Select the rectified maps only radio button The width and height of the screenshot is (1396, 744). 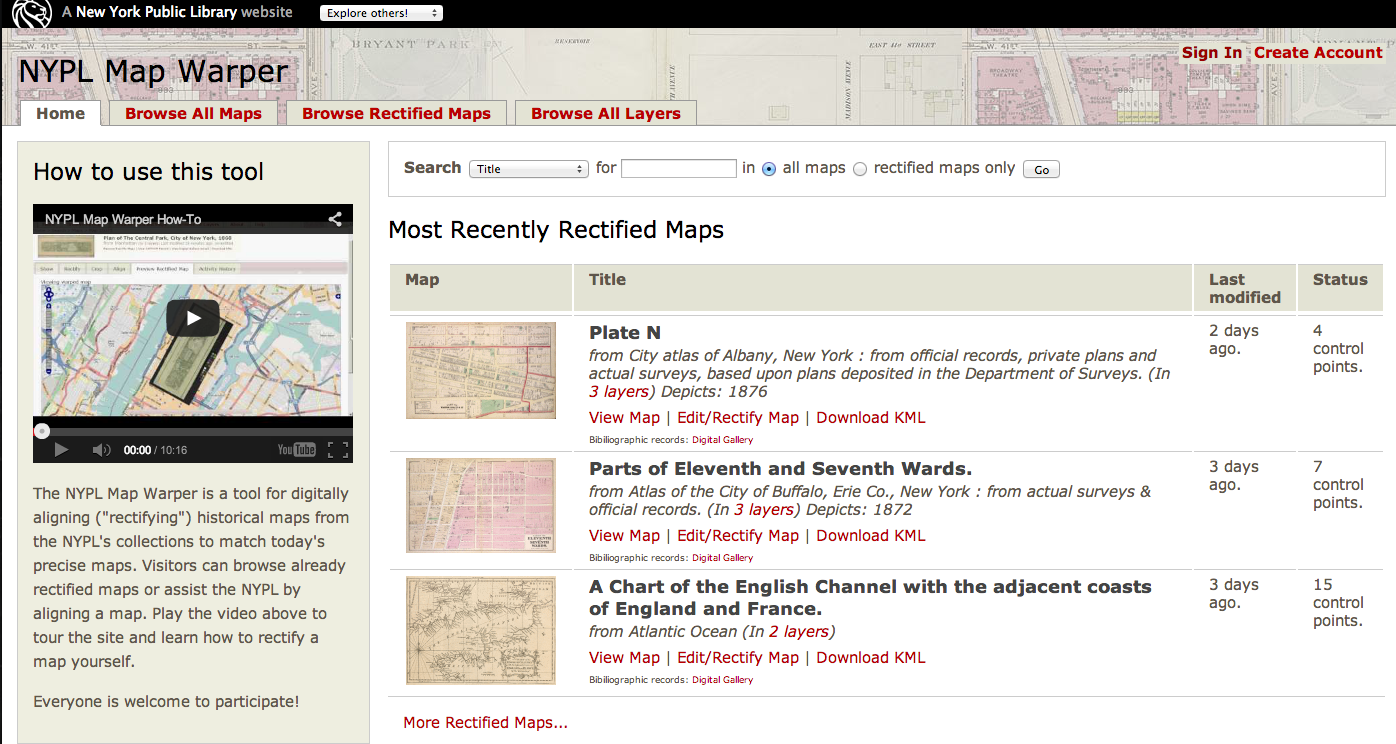[860, 169]
